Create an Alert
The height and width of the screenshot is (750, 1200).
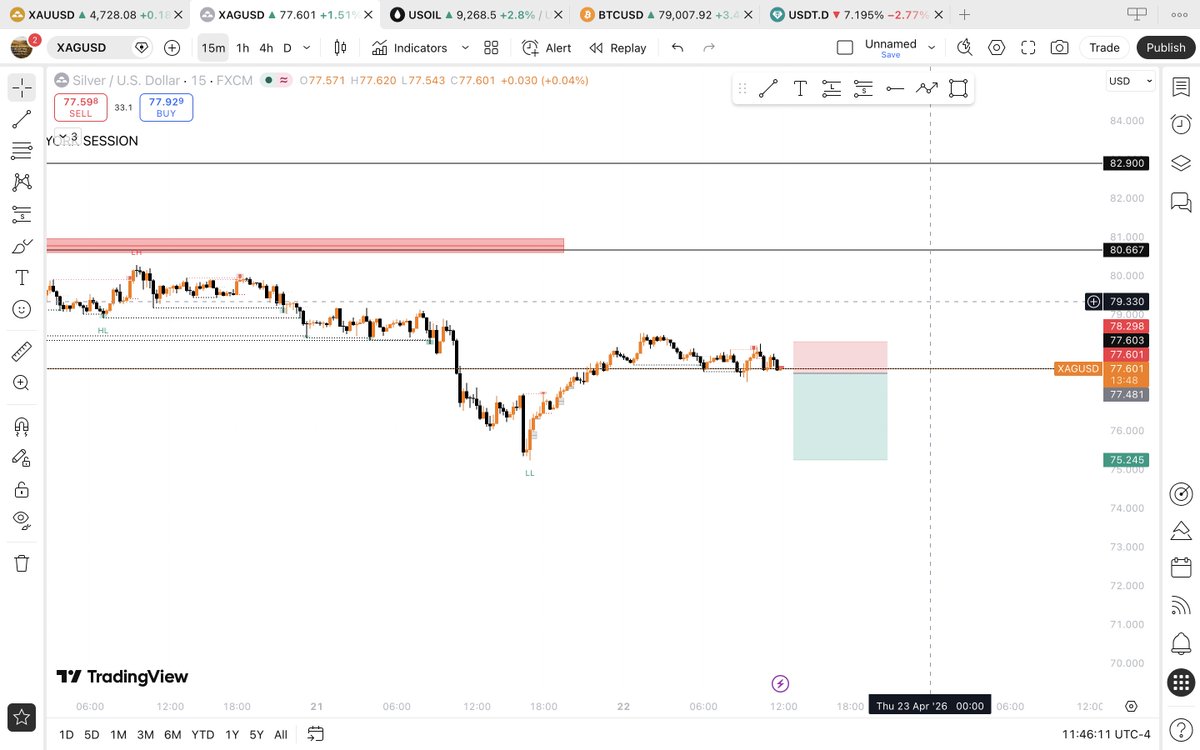pos(547,48)
